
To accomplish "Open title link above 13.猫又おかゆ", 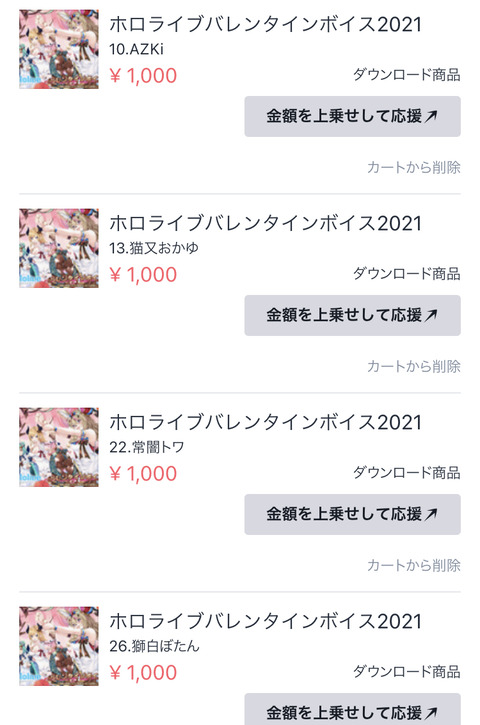I will tap(265, 223).
